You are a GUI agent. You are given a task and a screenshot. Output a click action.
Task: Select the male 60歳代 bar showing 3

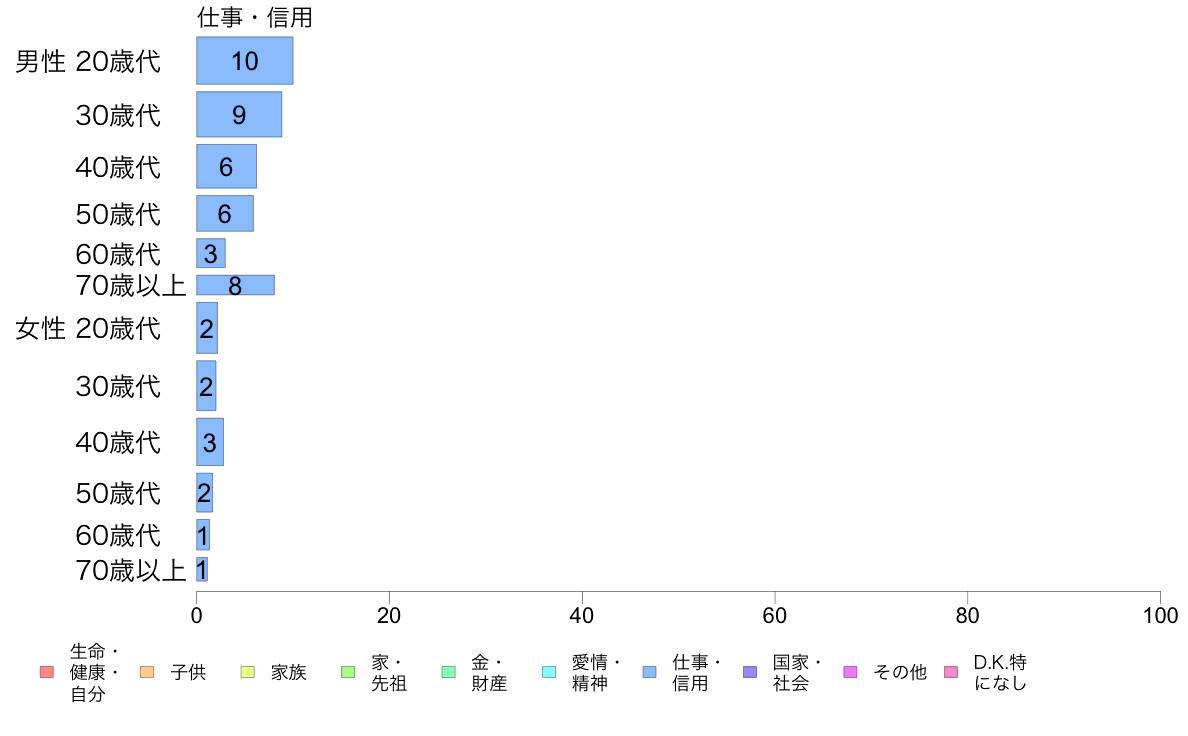pos(211,253)
